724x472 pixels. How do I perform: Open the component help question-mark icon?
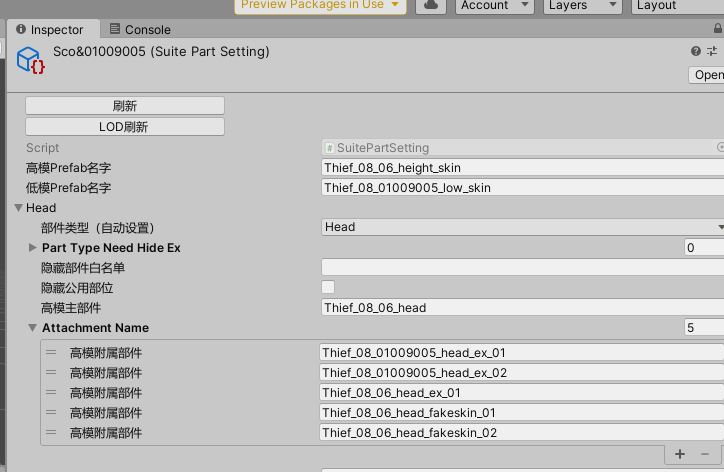[695, 51]
